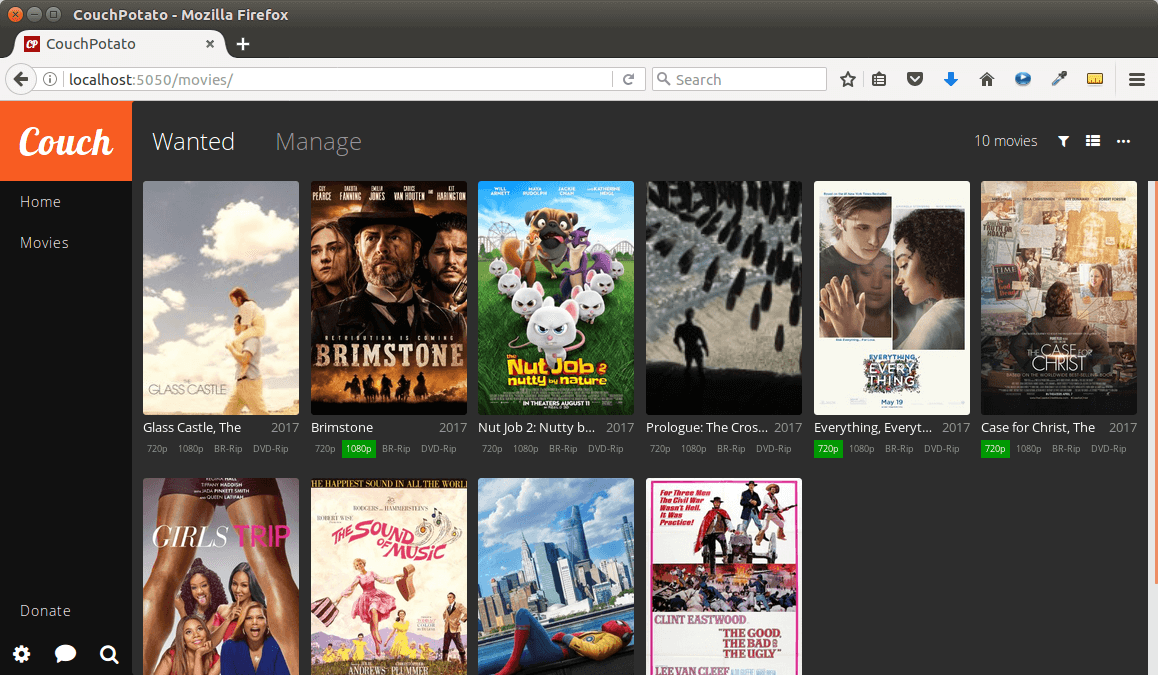
Task: Select the Wanted tab
Action: pos(193,142)
